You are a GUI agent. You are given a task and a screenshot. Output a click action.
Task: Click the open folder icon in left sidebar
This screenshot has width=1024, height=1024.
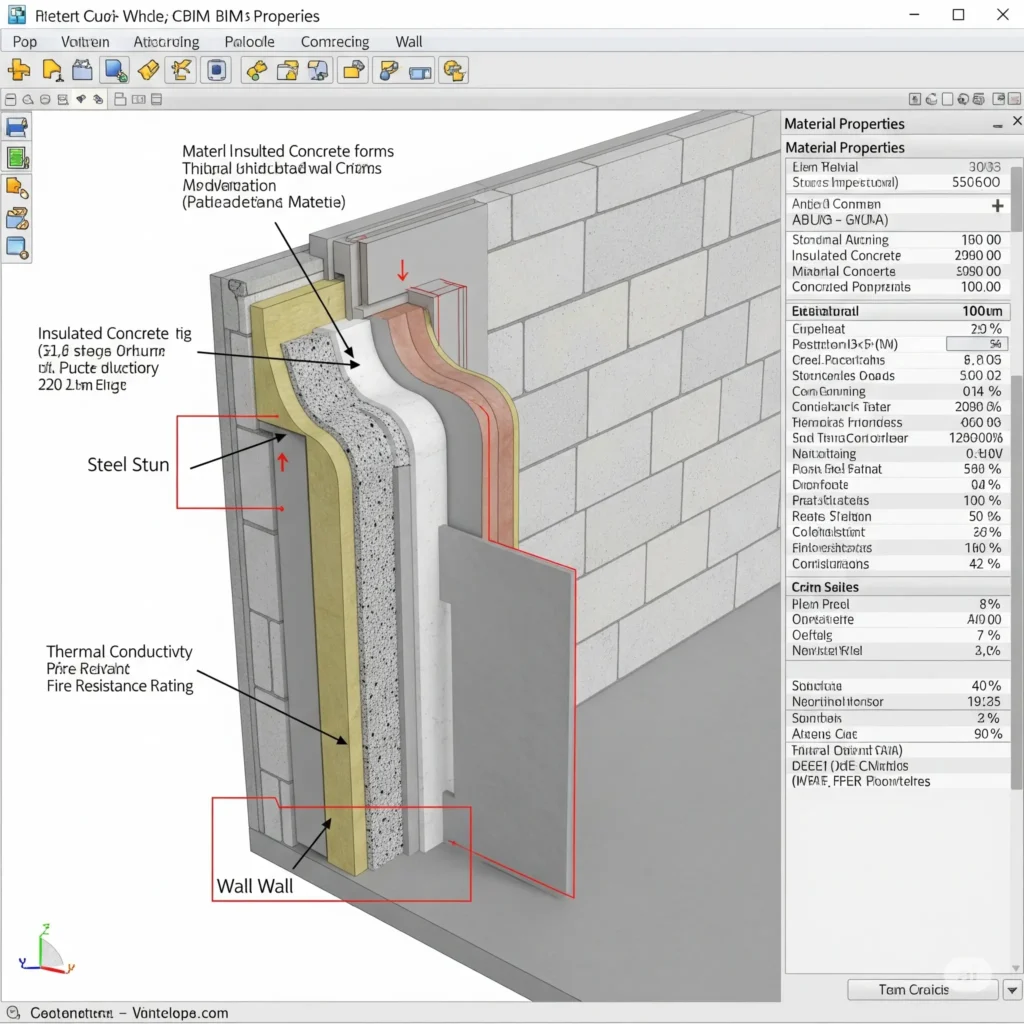click(17, 217)
